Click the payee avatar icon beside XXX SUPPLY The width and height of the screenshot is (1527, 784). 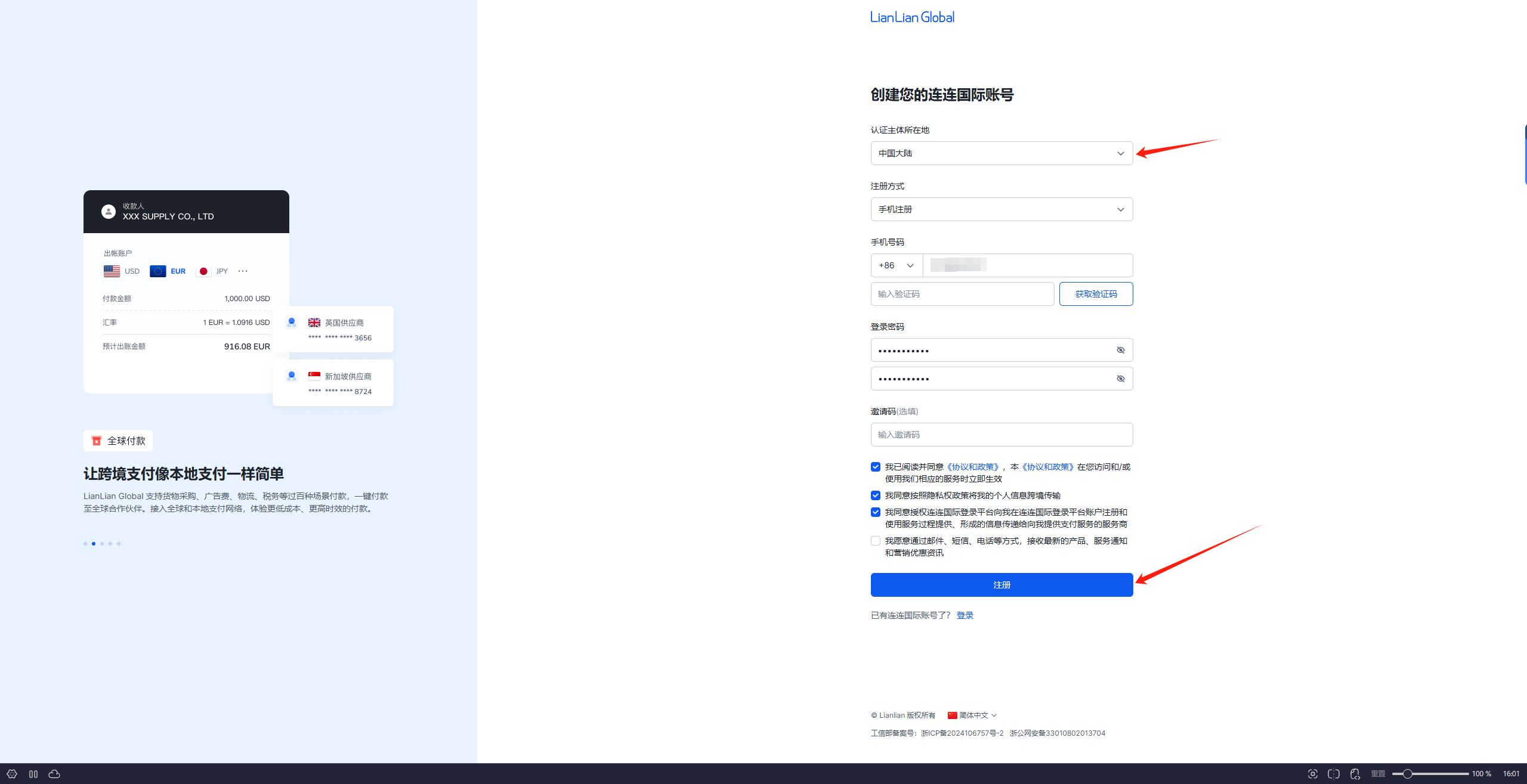click(109, 212)
